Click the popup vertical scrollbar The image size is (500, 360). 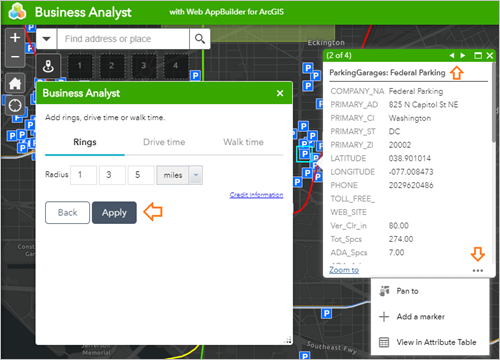coord(493,103)
